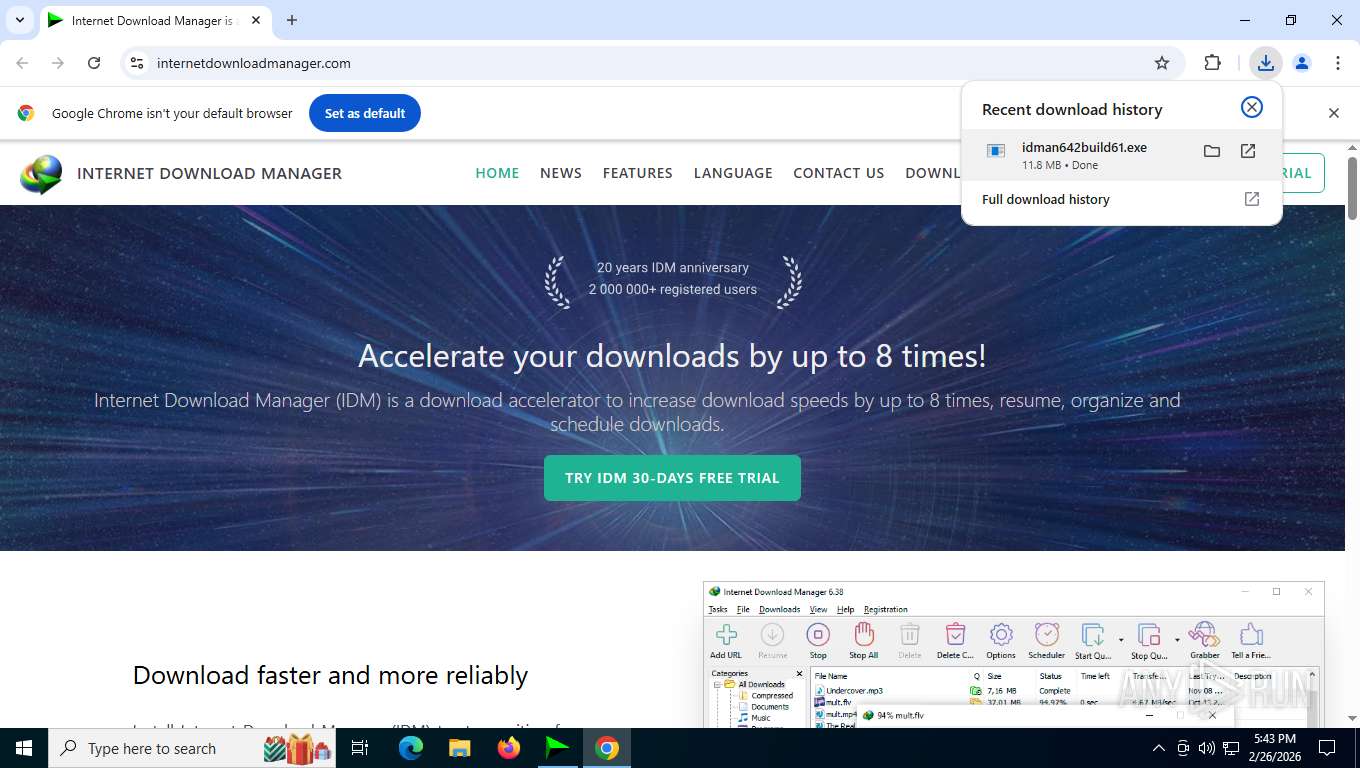Click the IDM globe logo
1360x768 pixels.
tap(41, 174)
